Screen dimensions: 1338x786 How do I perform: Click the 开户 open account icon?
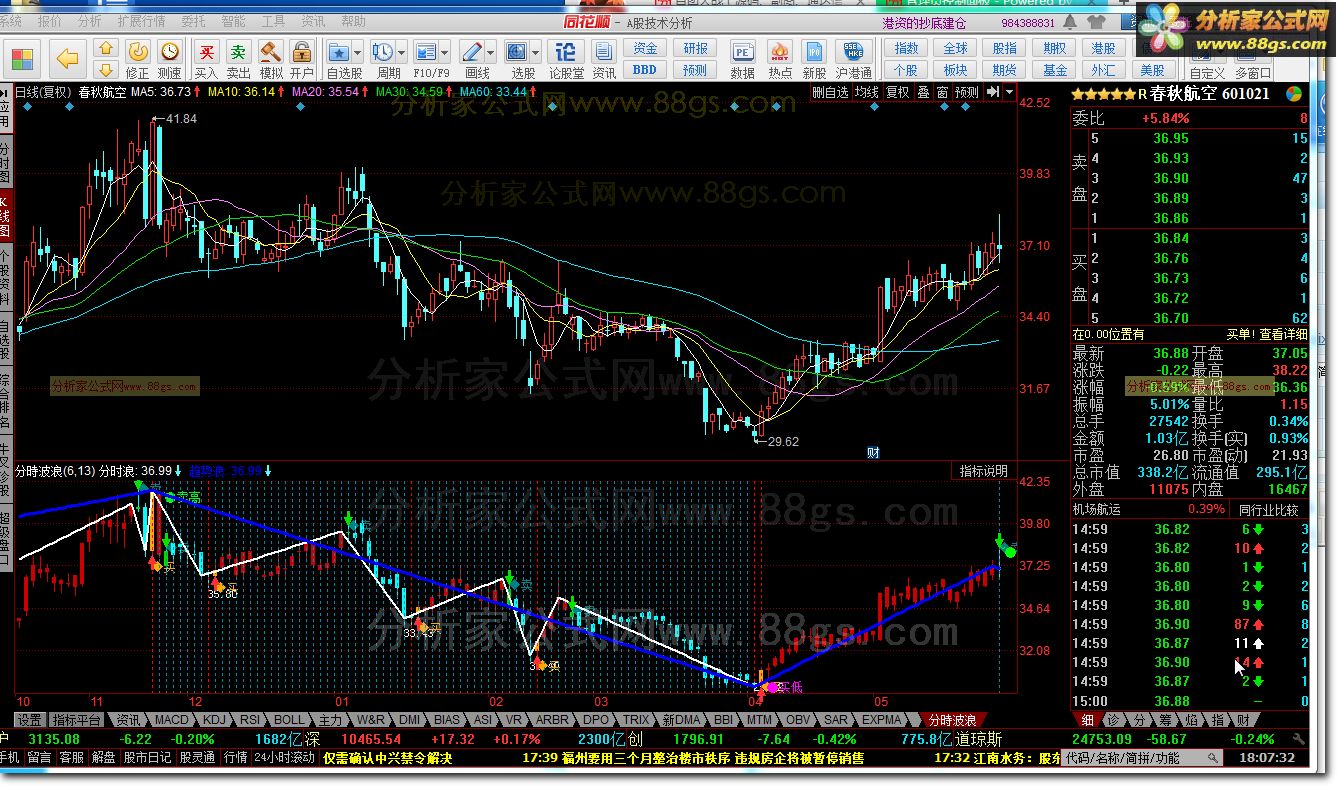[302, 59]
